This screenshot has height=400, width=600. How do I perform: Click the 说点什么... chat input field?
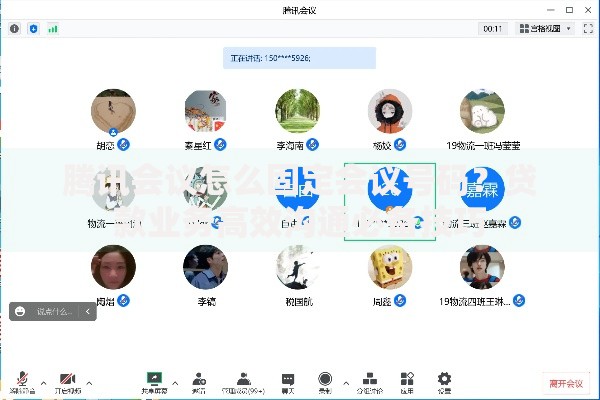[54, 311]
